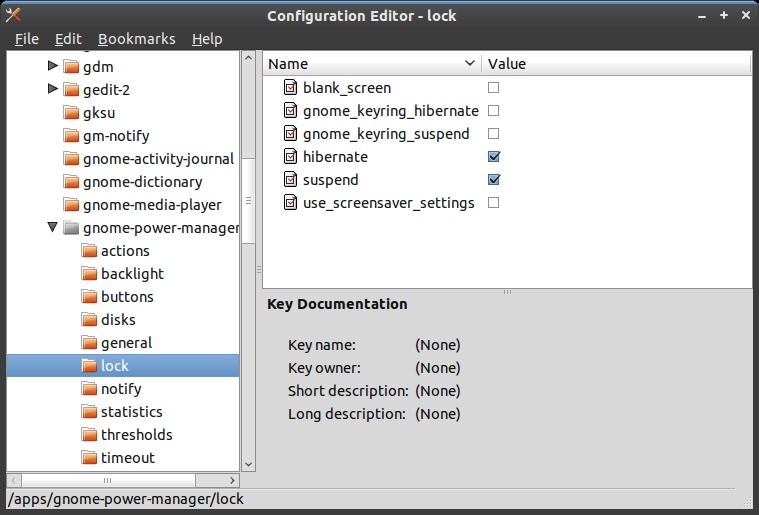This screenshot has width=759, height=515.
Task: Maximize the Configuration Editor window
Action: [724, 15]
